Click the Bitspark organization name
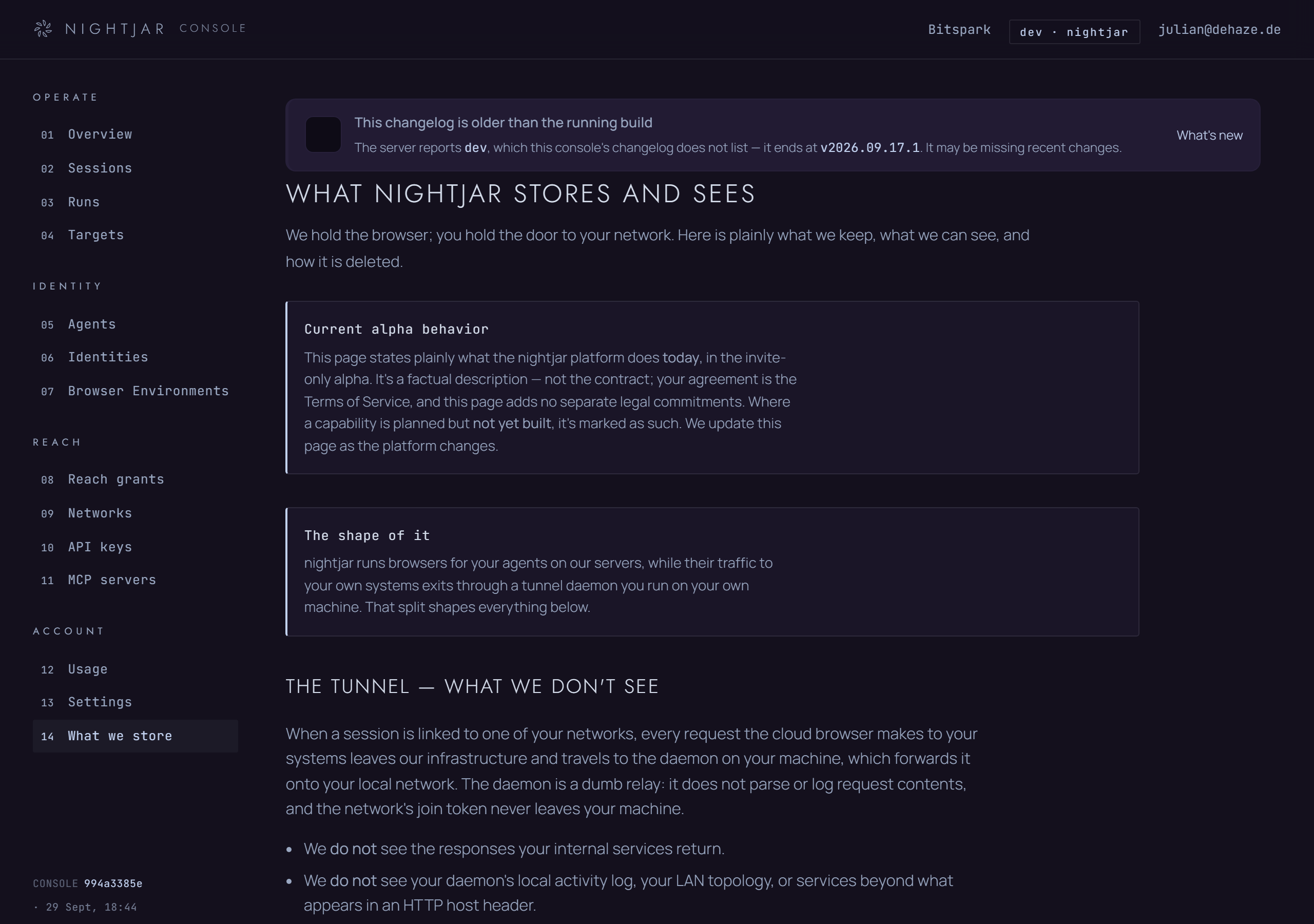This screenshot has height=924, width=1314. pyautogui.click(x=959, y=30)
